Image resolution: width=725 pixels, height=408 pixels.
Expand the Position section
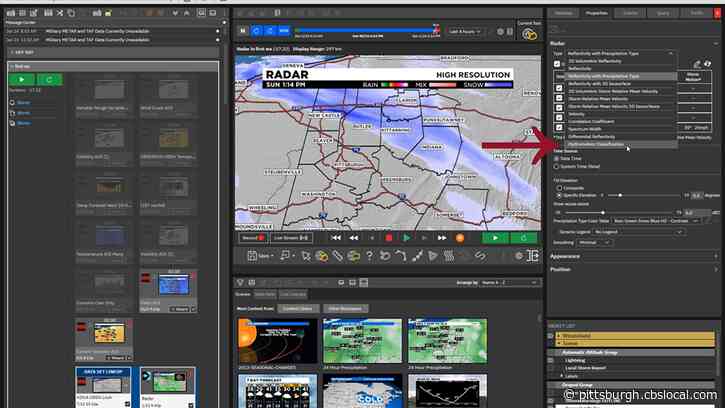633,269
